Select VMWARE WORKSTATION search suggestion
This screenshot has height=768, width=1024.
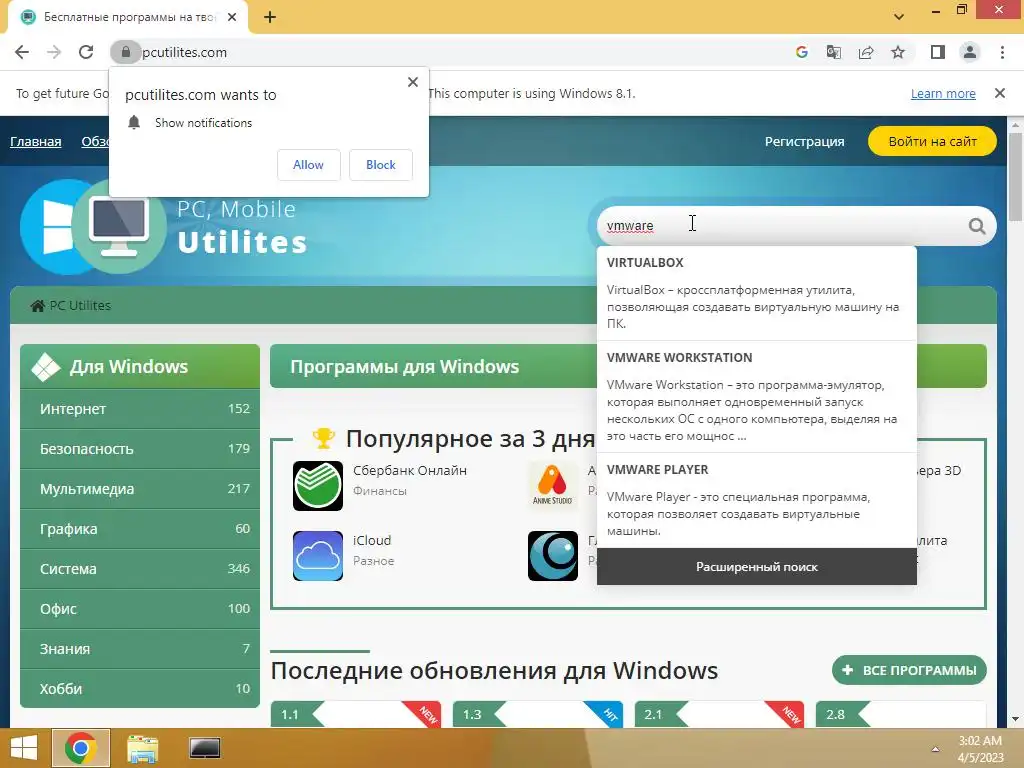(756, 396)
